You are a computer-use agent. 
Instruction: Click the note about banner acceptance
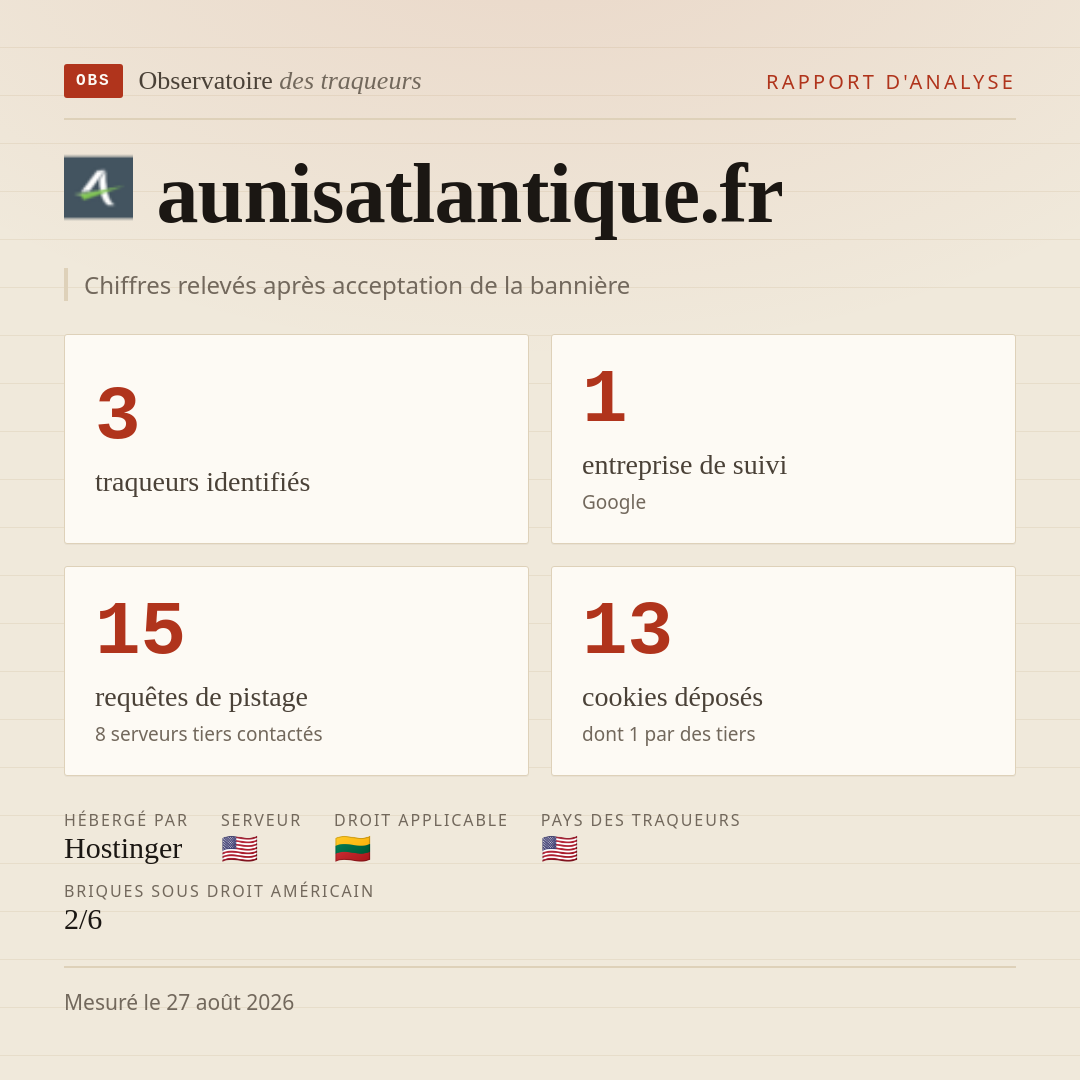tap(357, 285)
